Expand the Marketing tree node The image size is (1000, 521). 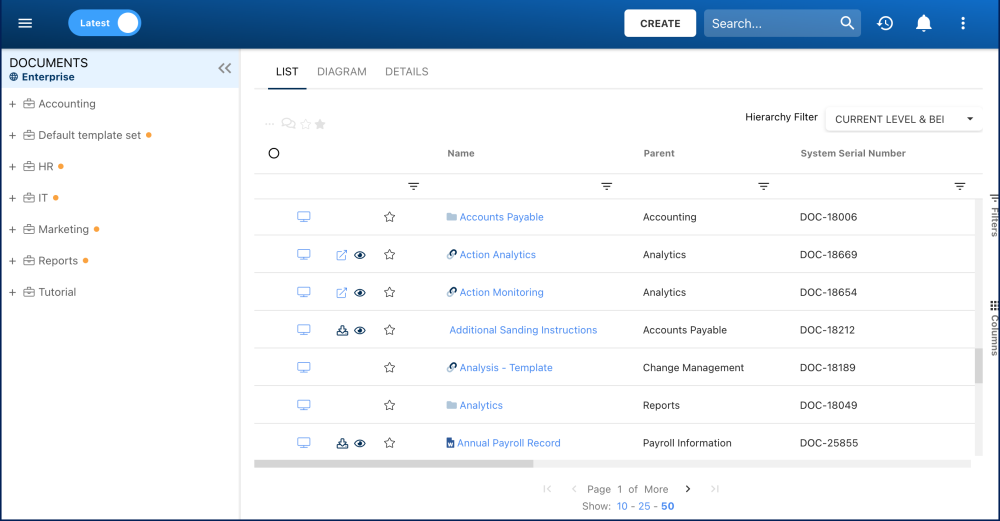coord(12,230)
